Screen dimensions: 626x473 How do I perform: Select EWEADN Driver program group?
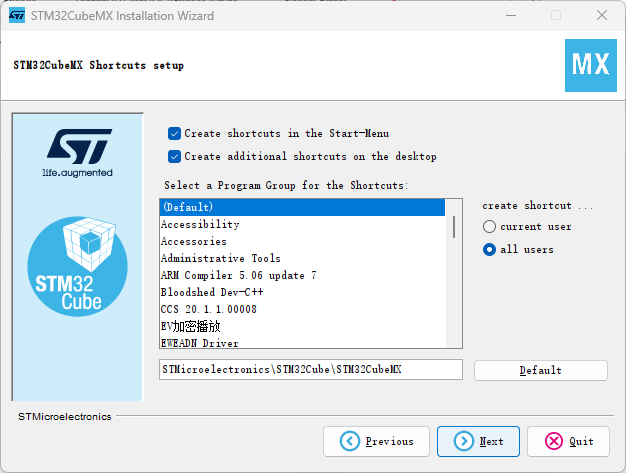(x=303, y=342)
